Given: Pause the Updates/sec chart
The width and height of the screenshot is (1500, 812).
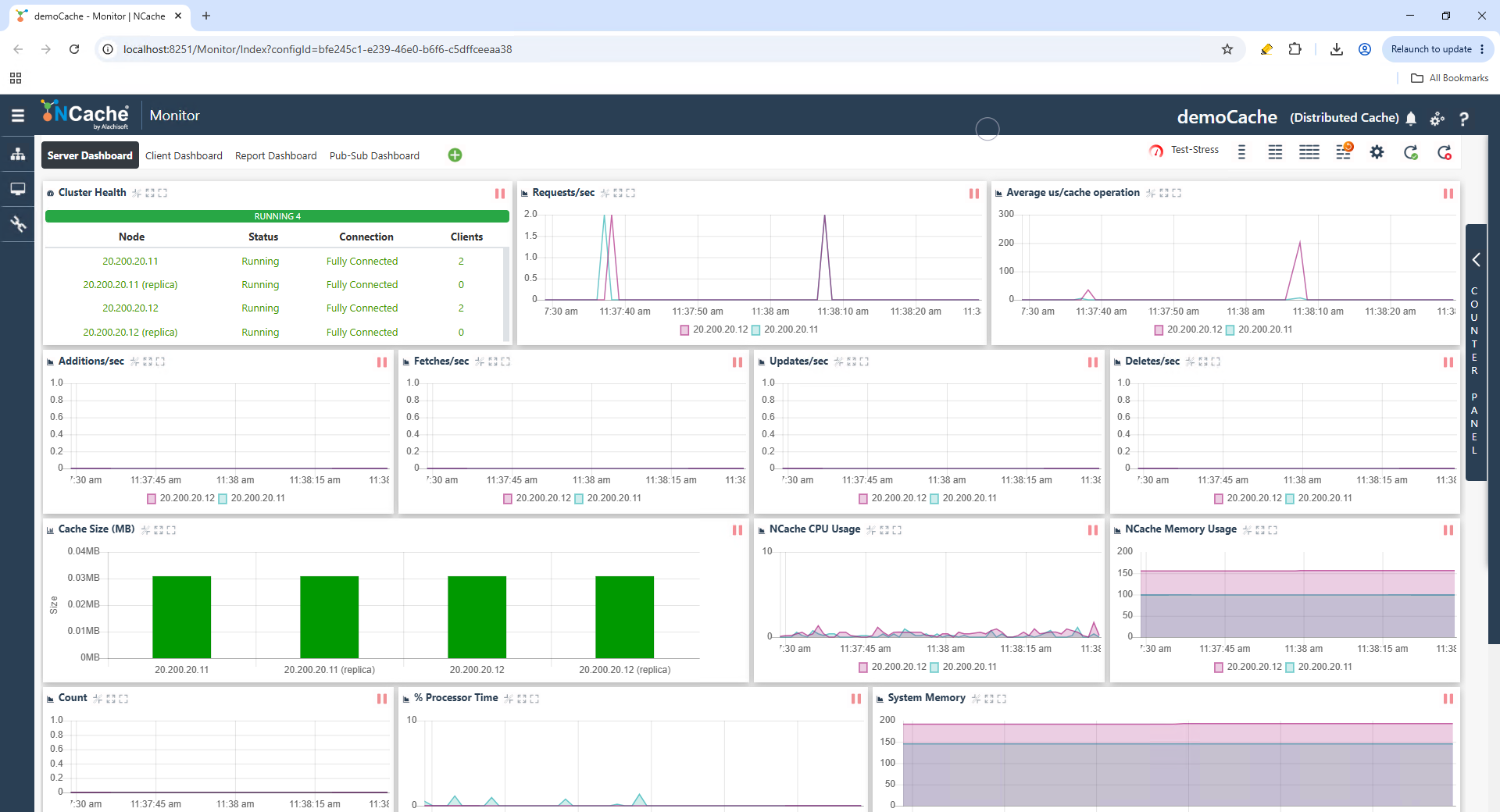Looking at the screenshot, I should coord(1093,362).
